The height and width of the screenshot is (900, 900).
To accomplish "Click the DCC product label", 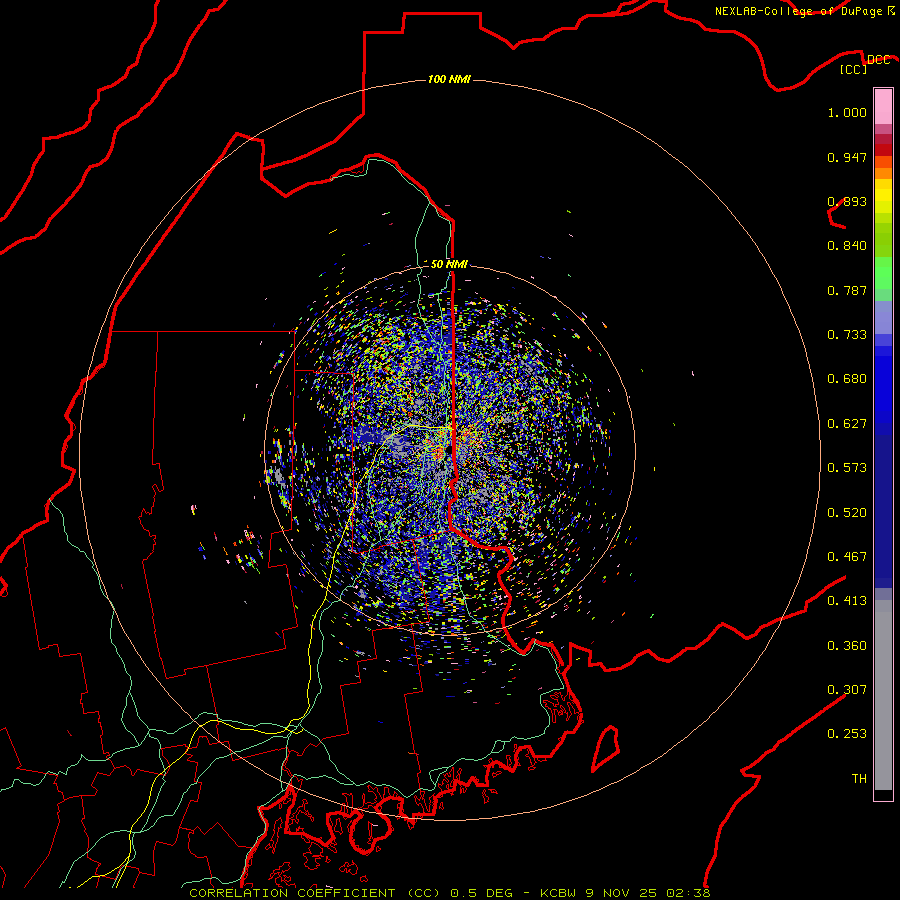I will [879, 60].
